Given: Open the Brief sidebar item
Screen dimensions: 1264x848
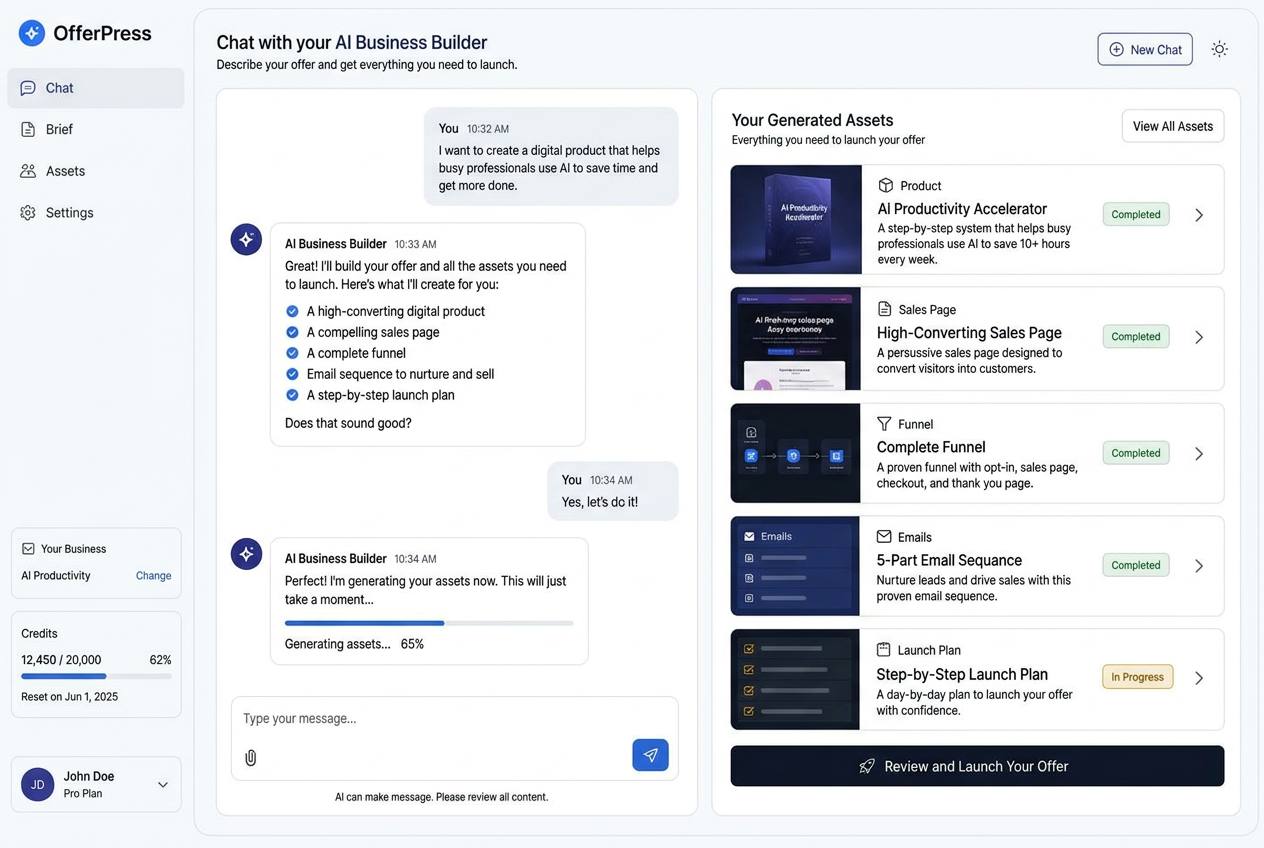Looking at the screenshot, I should [x=96, y=129].
